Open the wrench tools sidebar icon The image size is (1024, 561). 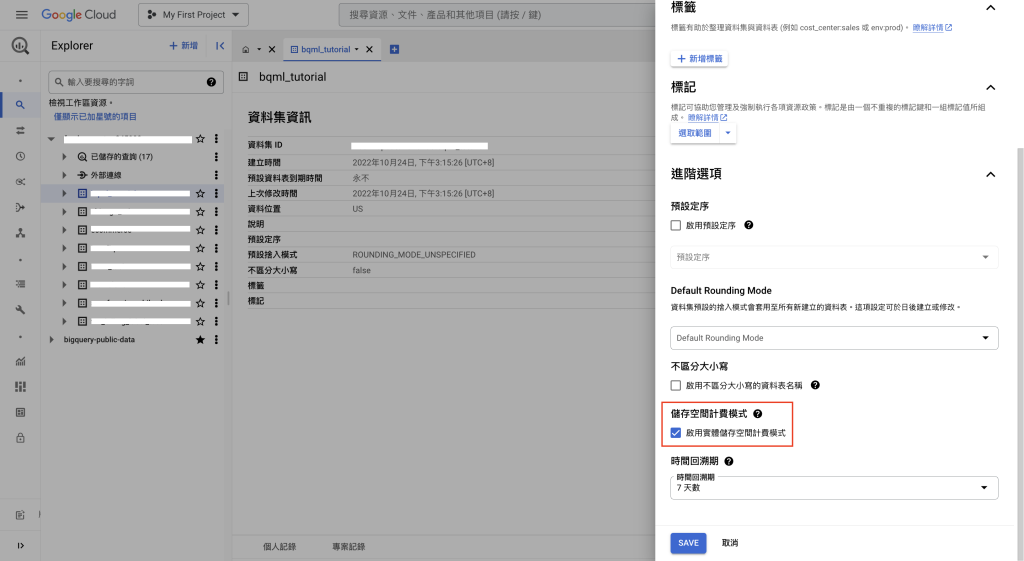pos(20,310)
